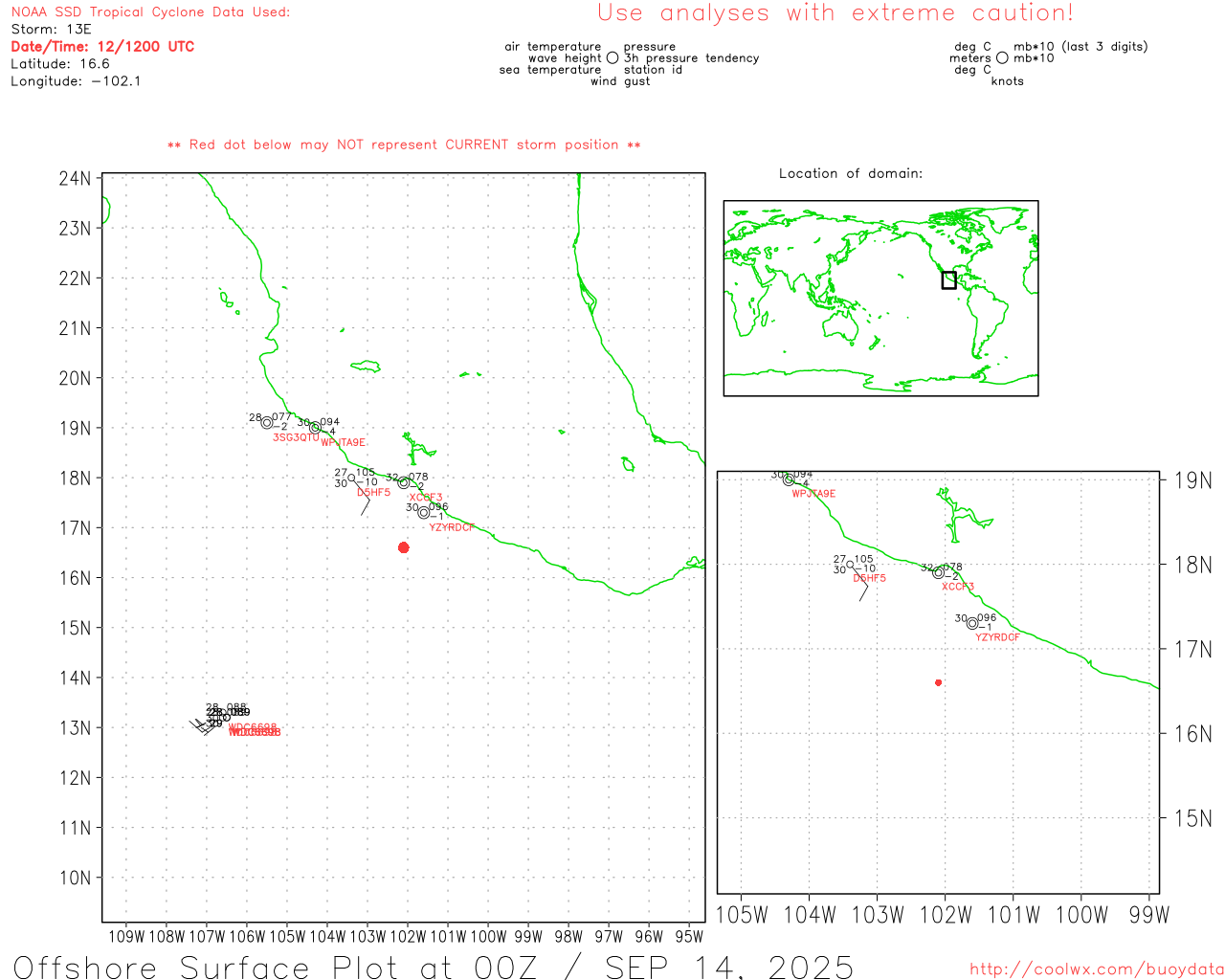
Task: Select WPJTA9E station circle in inset map
Action: pos(789,479)
